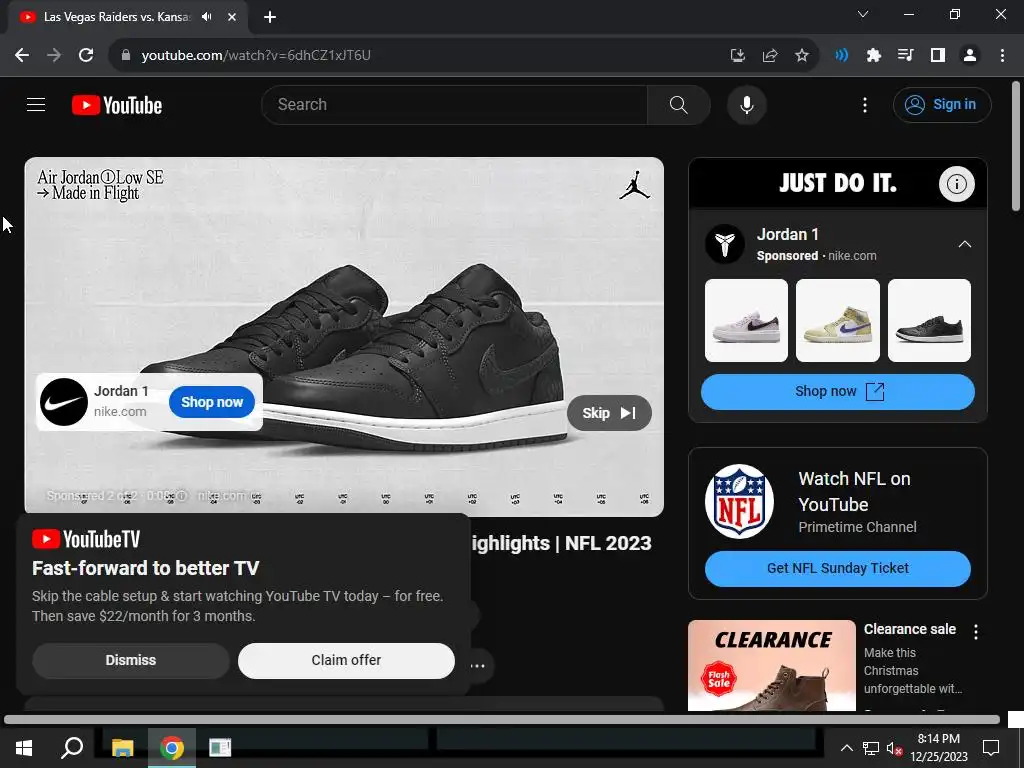
Task: Click Shop now in the sidebar ad
Action: point(837,391)
